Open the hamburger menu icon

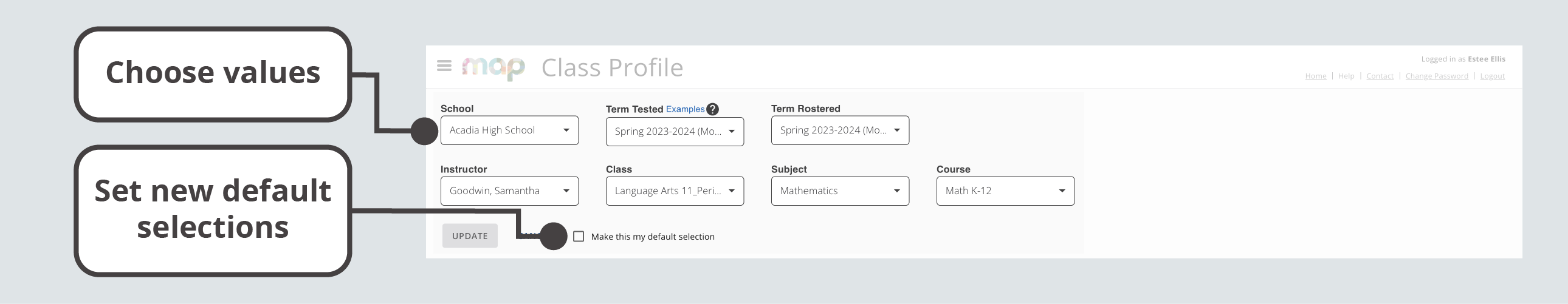[x=444, y=66]
